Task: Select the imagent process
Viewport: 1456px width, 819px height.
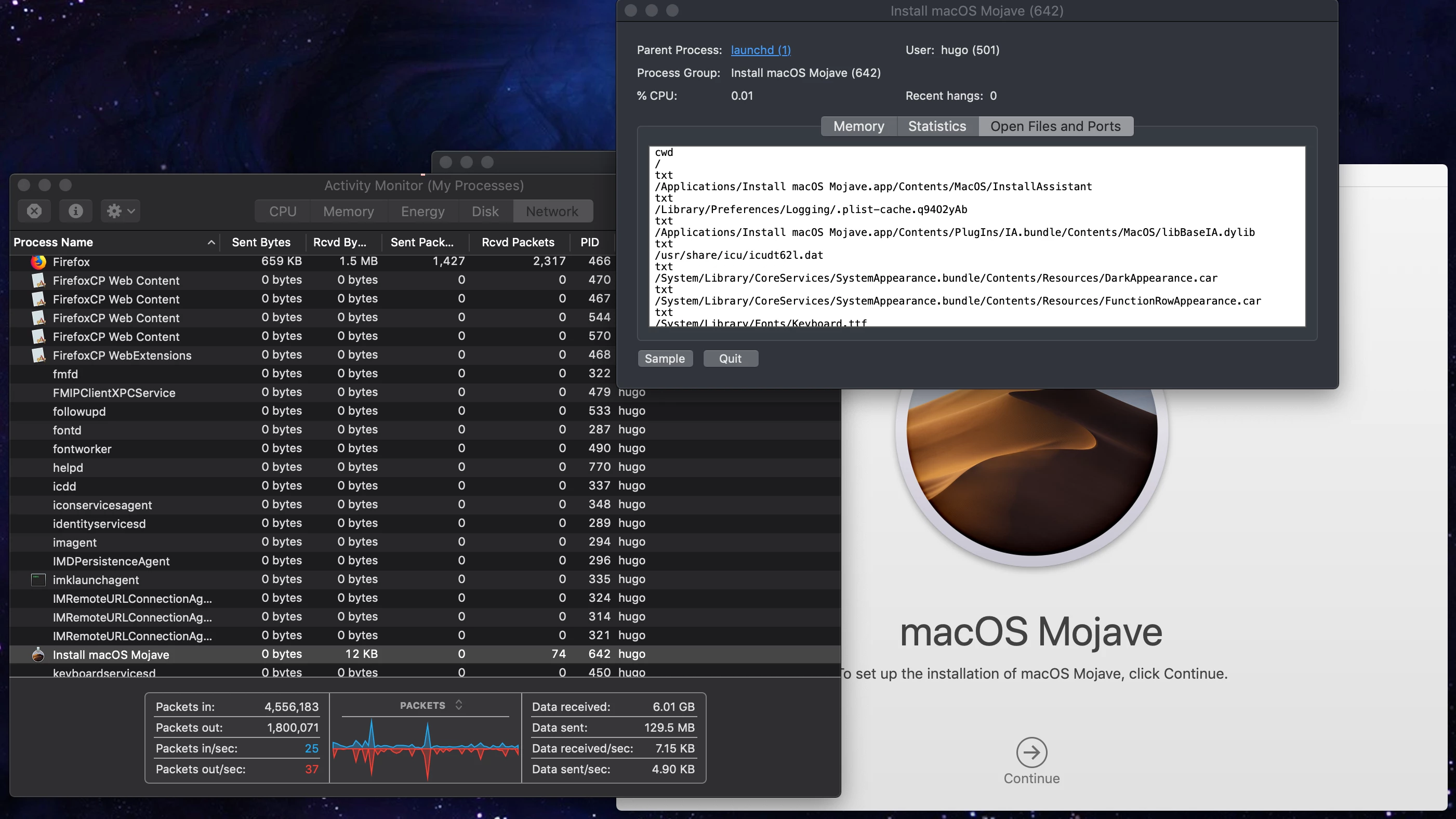Action: point(425,541)
